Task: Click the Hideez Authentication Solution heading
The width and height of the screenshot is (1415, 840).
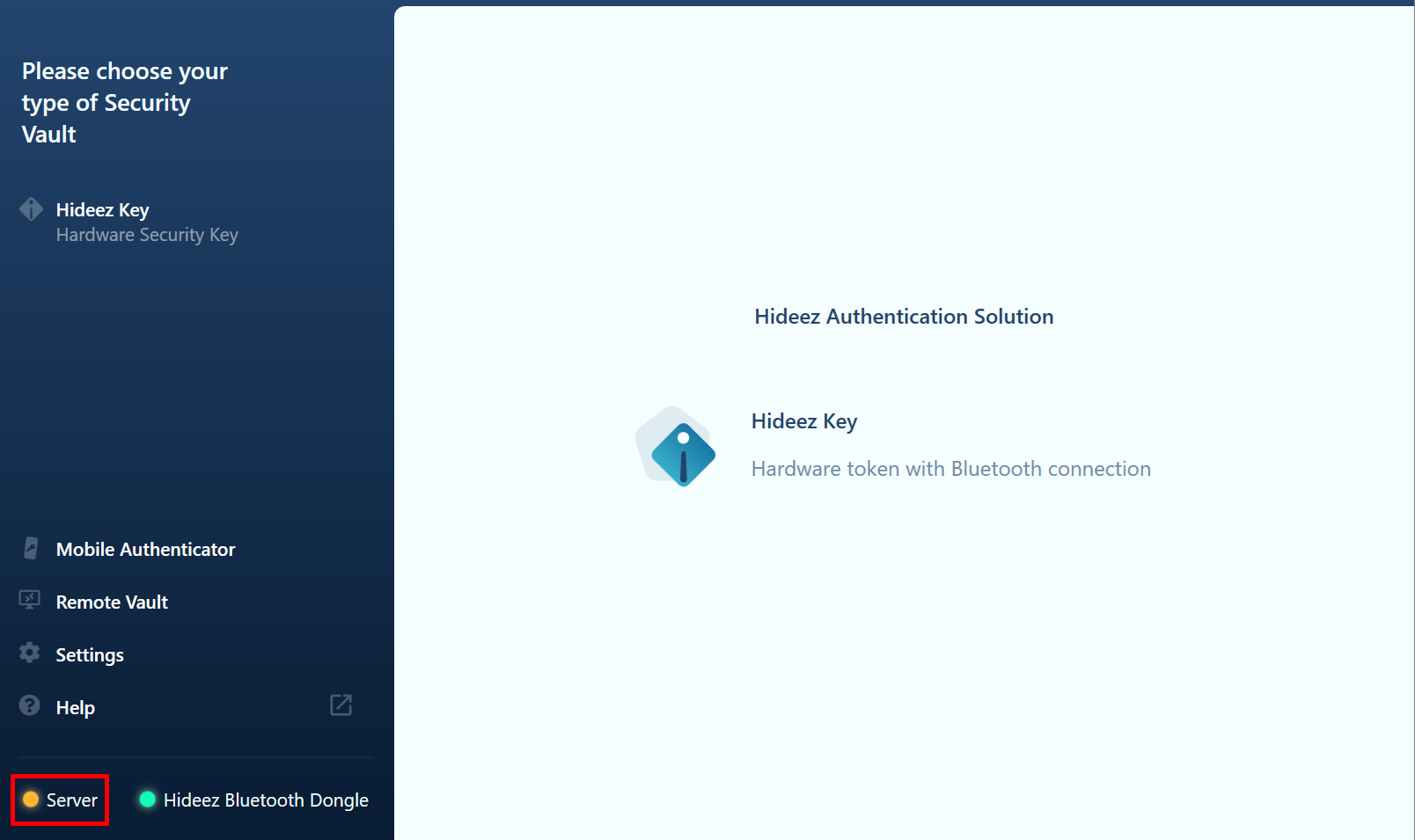Action: click(904, 317)
